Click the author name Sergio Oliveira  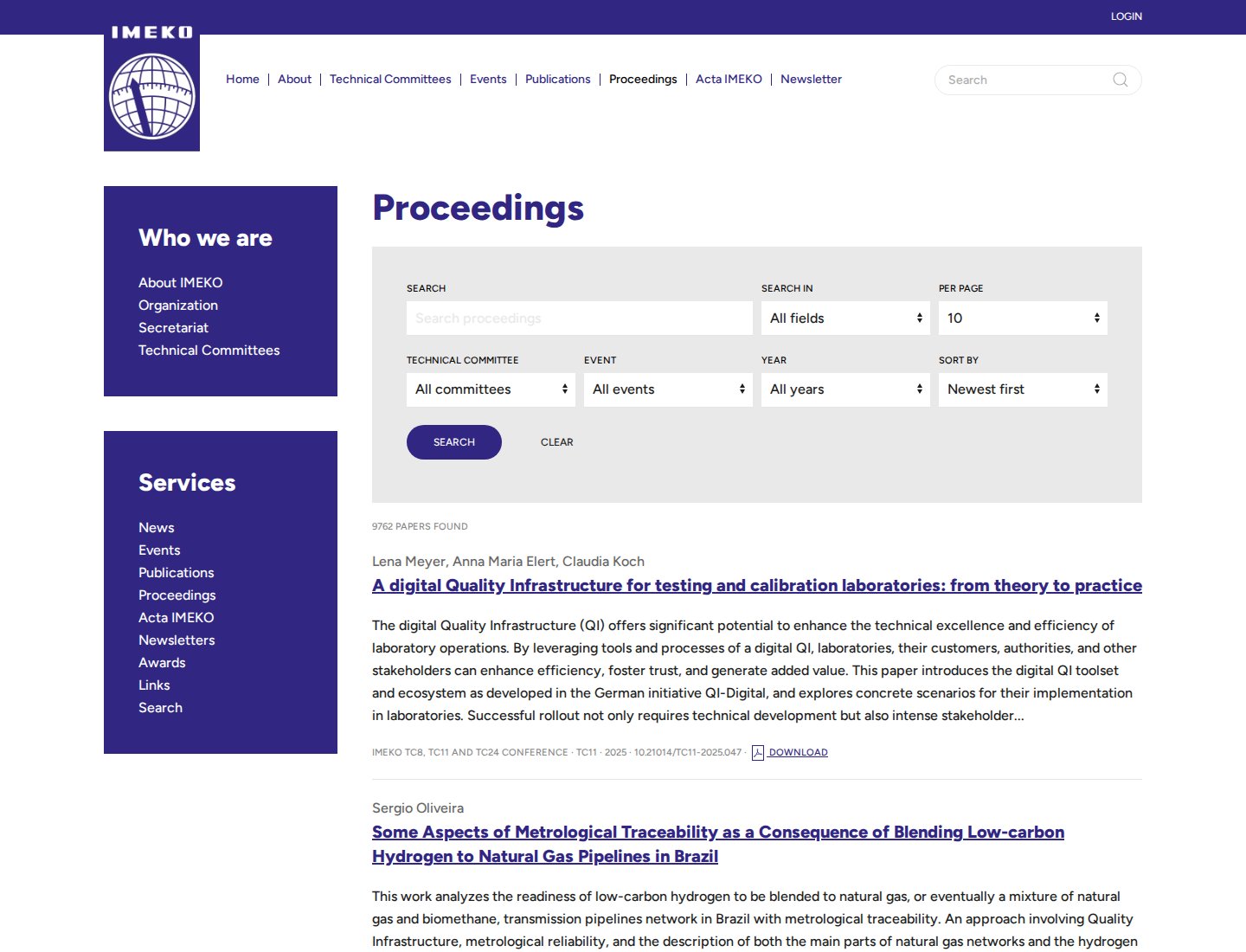418,808
